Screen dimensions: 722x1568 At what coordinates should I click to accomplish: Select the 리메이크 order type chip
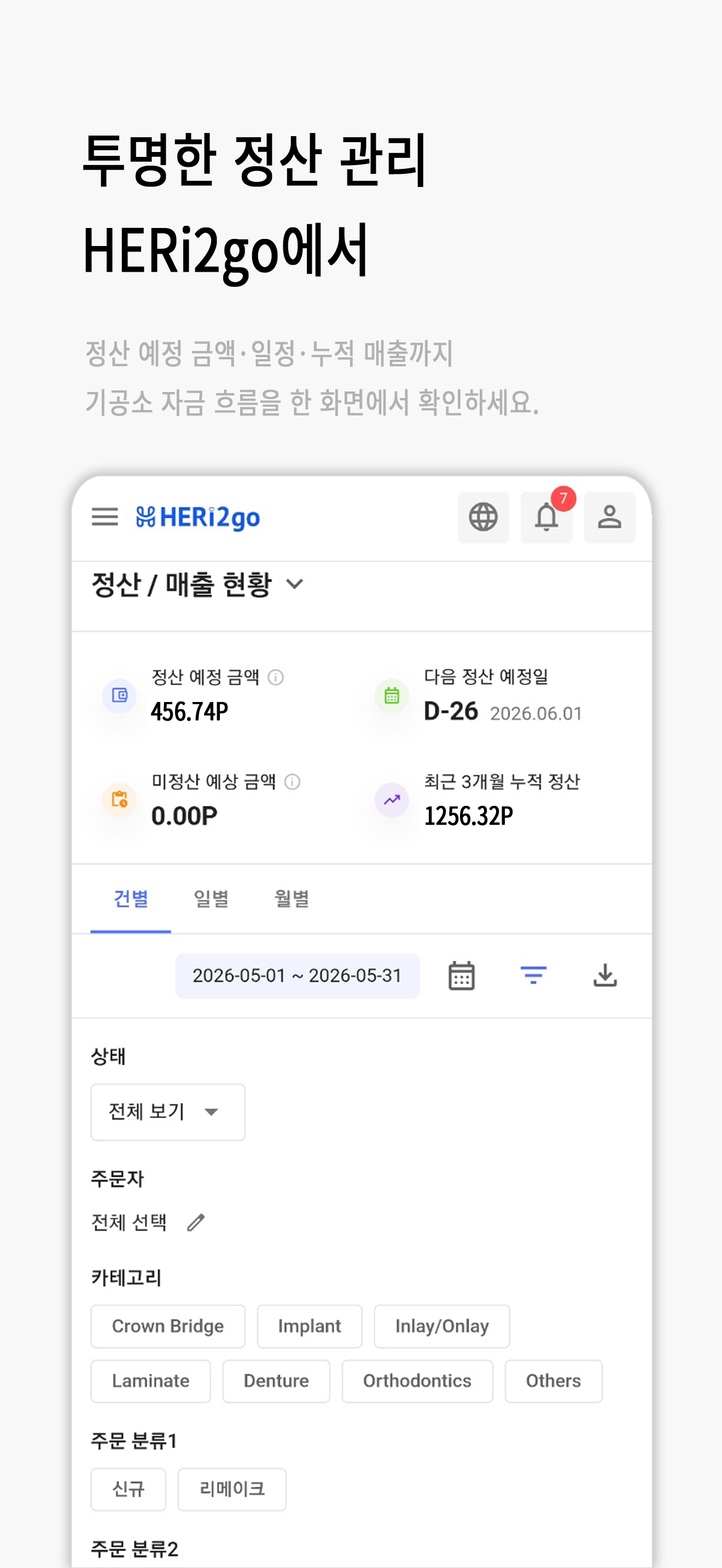click(232, 1489)
